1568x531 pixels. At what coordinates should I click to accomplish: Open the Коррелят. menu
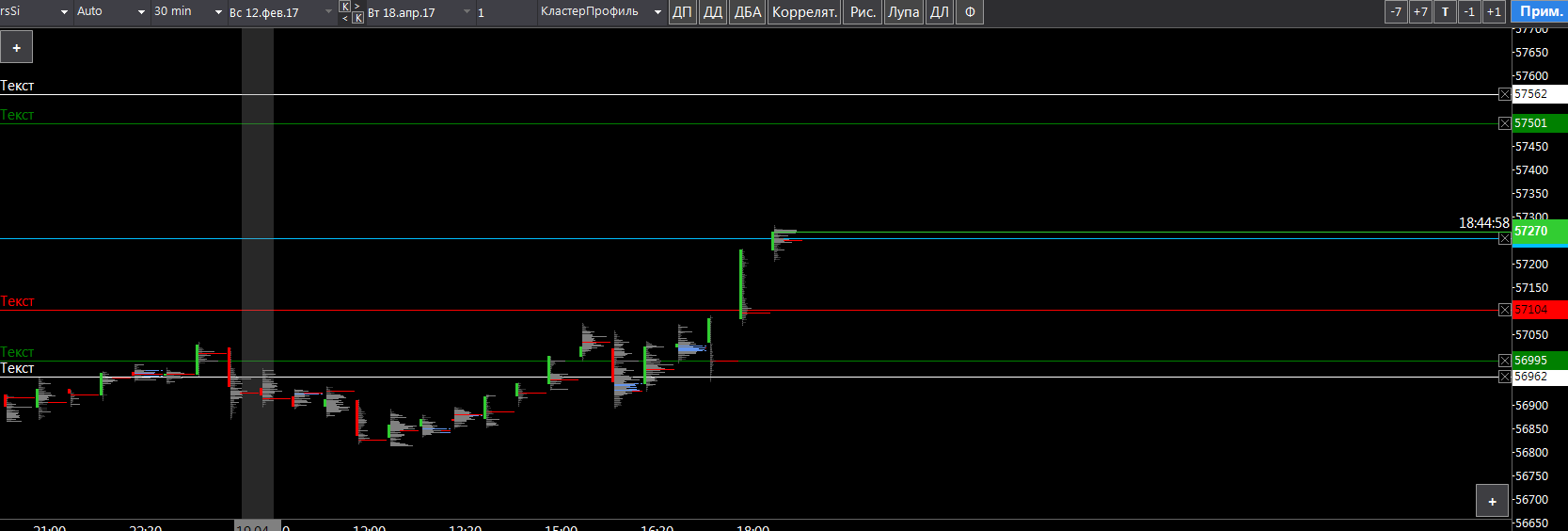(x=804, y=12)
